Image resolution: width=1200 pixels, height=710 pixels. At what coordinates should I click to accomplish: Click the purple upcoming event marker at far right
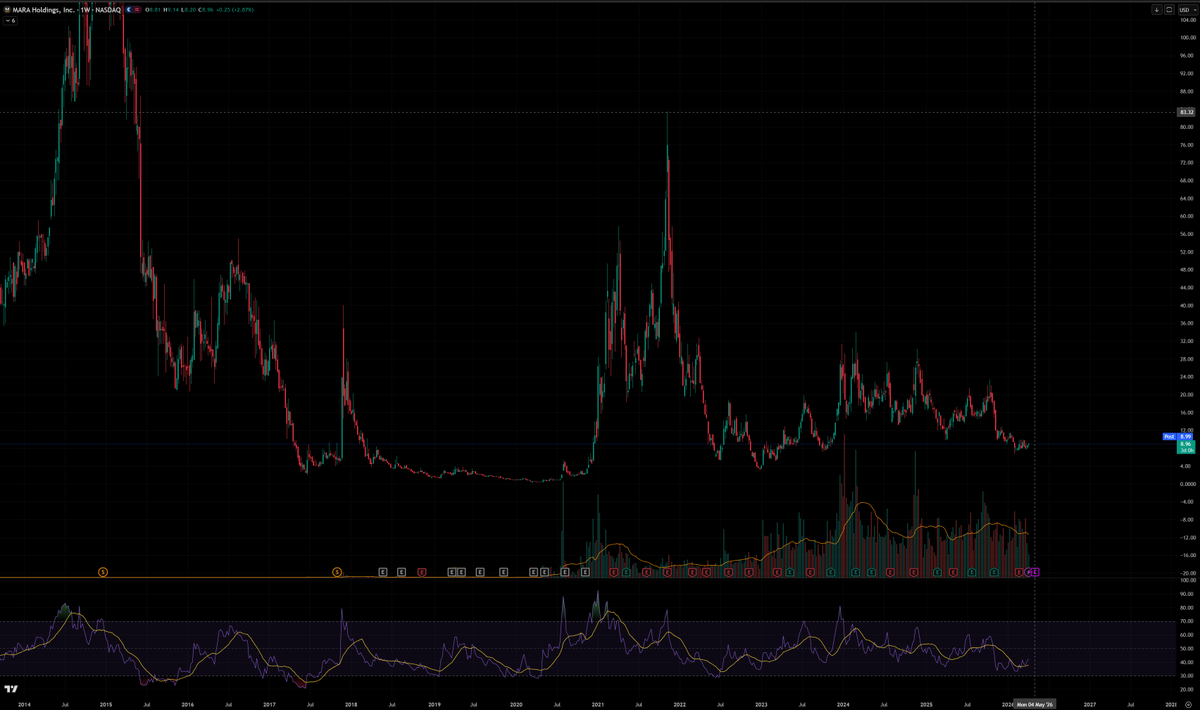[x=1036, y=571]
